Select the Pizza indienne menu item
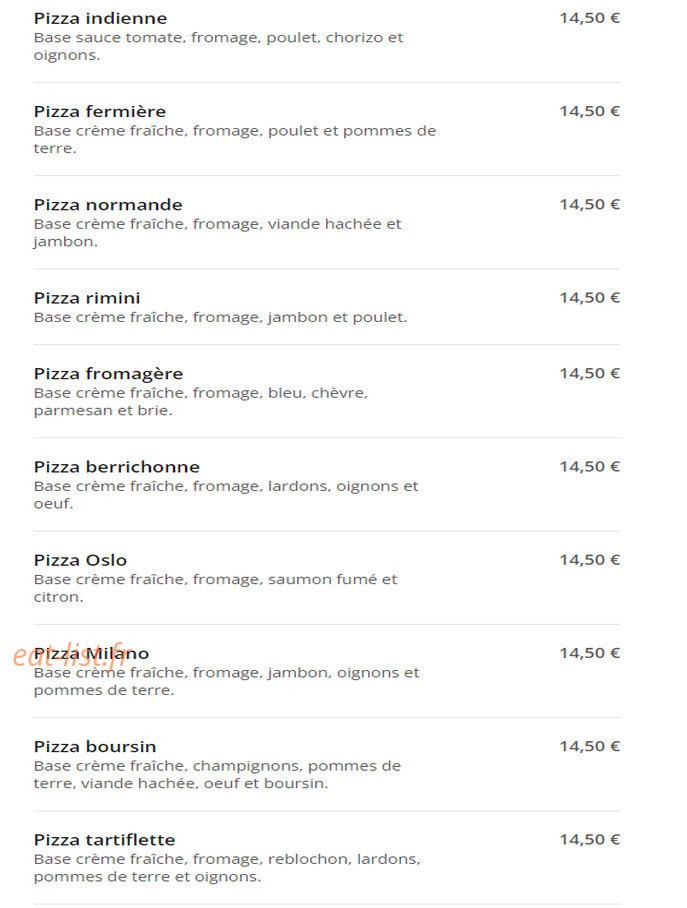687x908 pixels. [100, 19]
